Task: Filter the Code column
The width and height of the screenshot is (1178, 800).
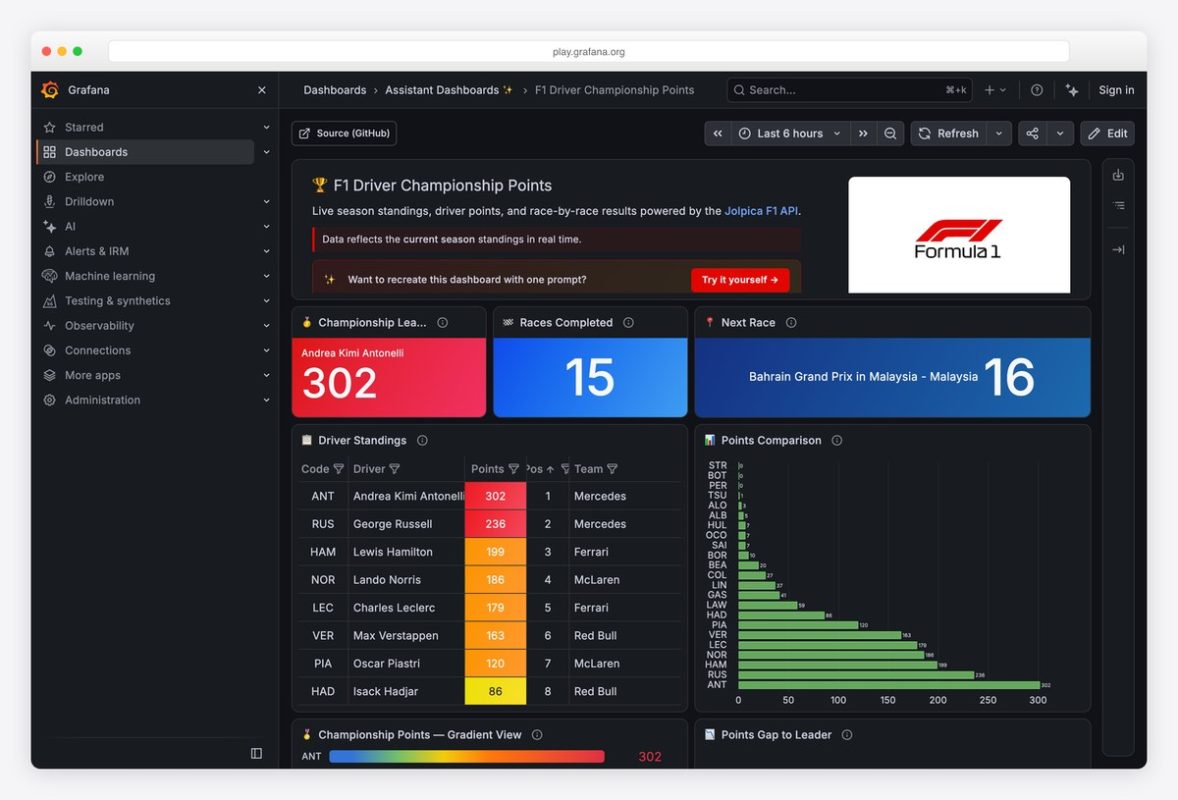Action: coord(339,469)
